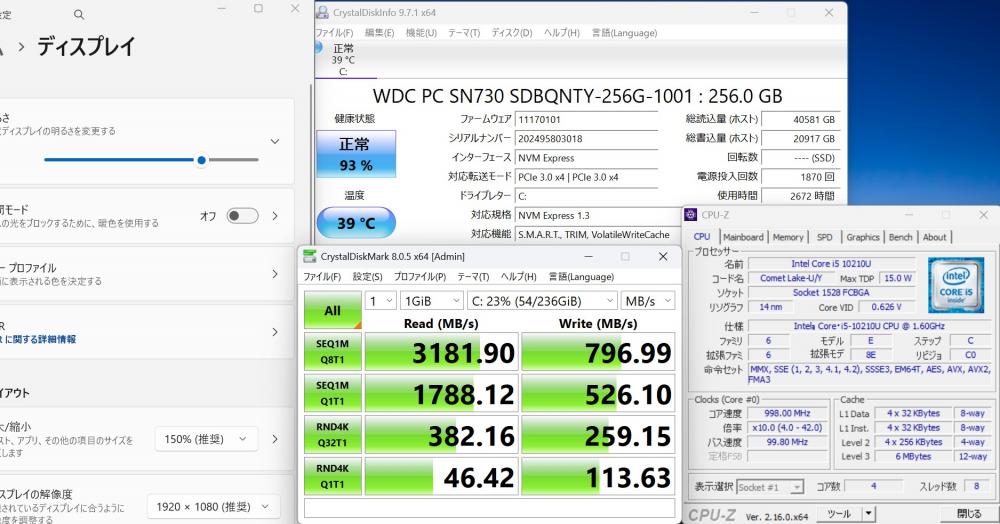Viewport: 1000px width, 524px height.
Task: Click the 正常 93% health status button
Action: [356, 154]
